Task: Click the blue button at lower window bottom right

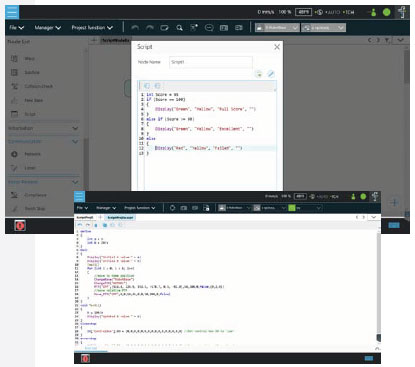Action: 369,358
